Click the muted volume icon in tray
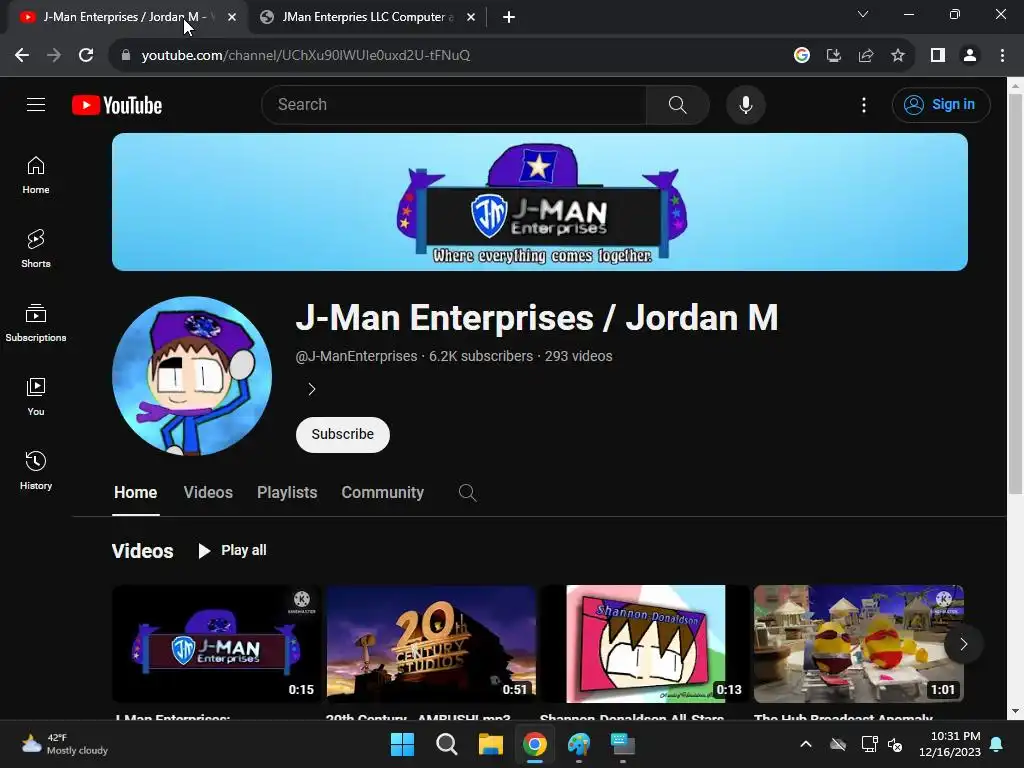This screenshot has height=768, width=1024. tap(895, 744)
